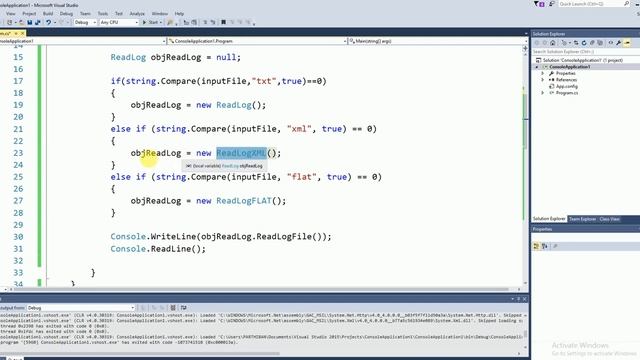
Task: Switch to the Solution Explorer tab
Action: click(549, 219)
